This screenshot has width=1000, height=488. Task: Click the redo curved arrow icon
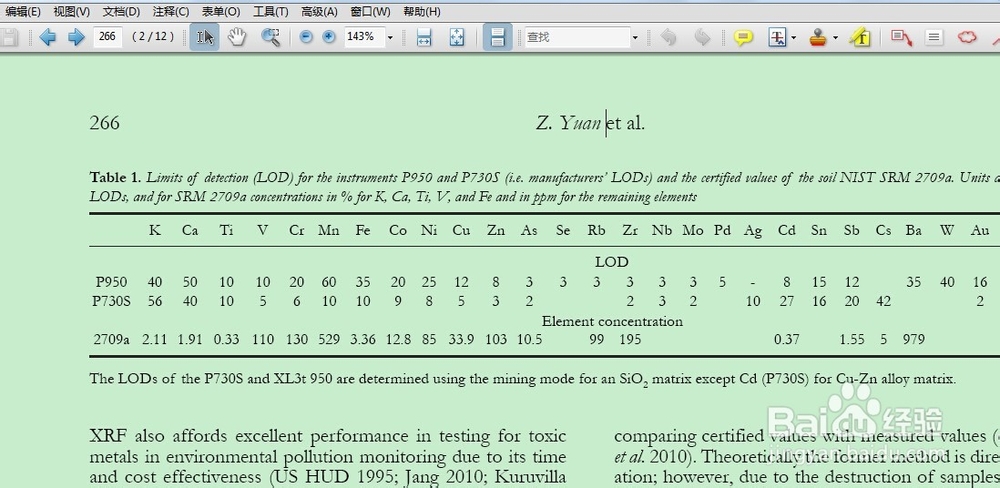coord(702,37)
